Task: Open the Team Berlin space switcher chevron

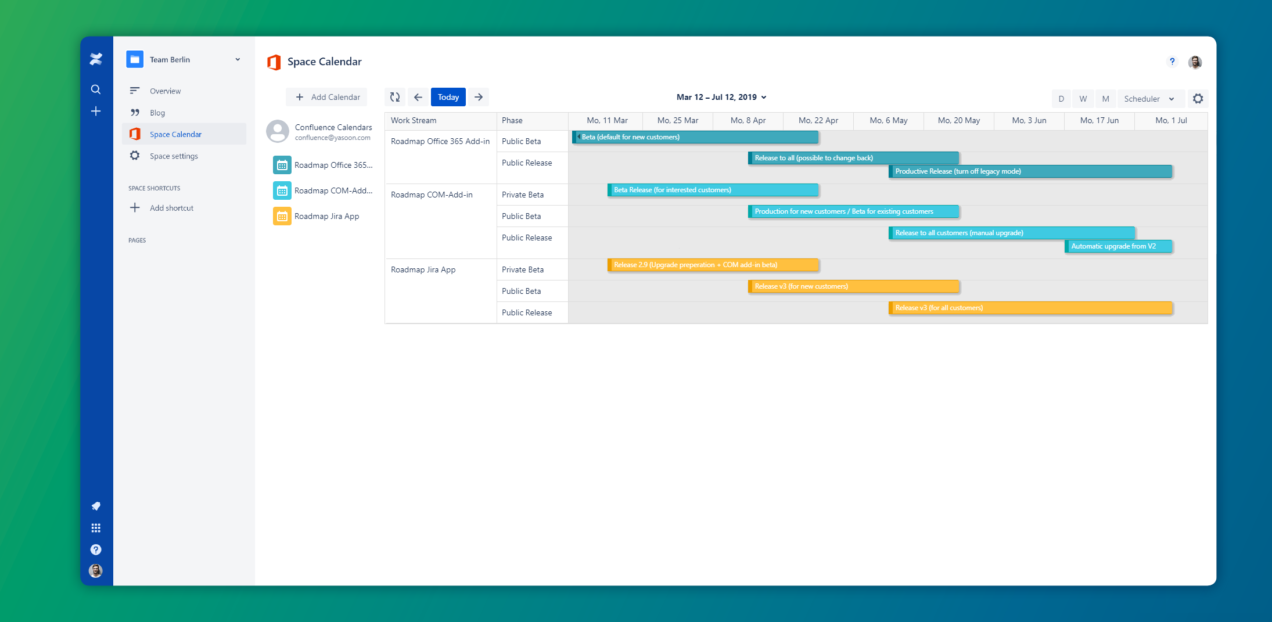Action: (237, 59)
